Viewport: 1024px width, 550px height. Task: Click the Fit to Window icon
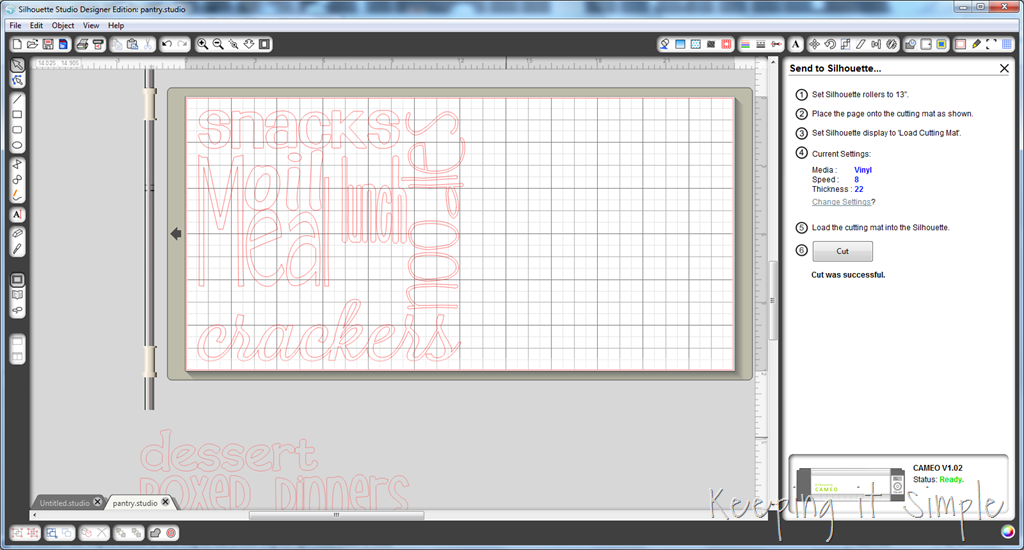coord(264,44)
